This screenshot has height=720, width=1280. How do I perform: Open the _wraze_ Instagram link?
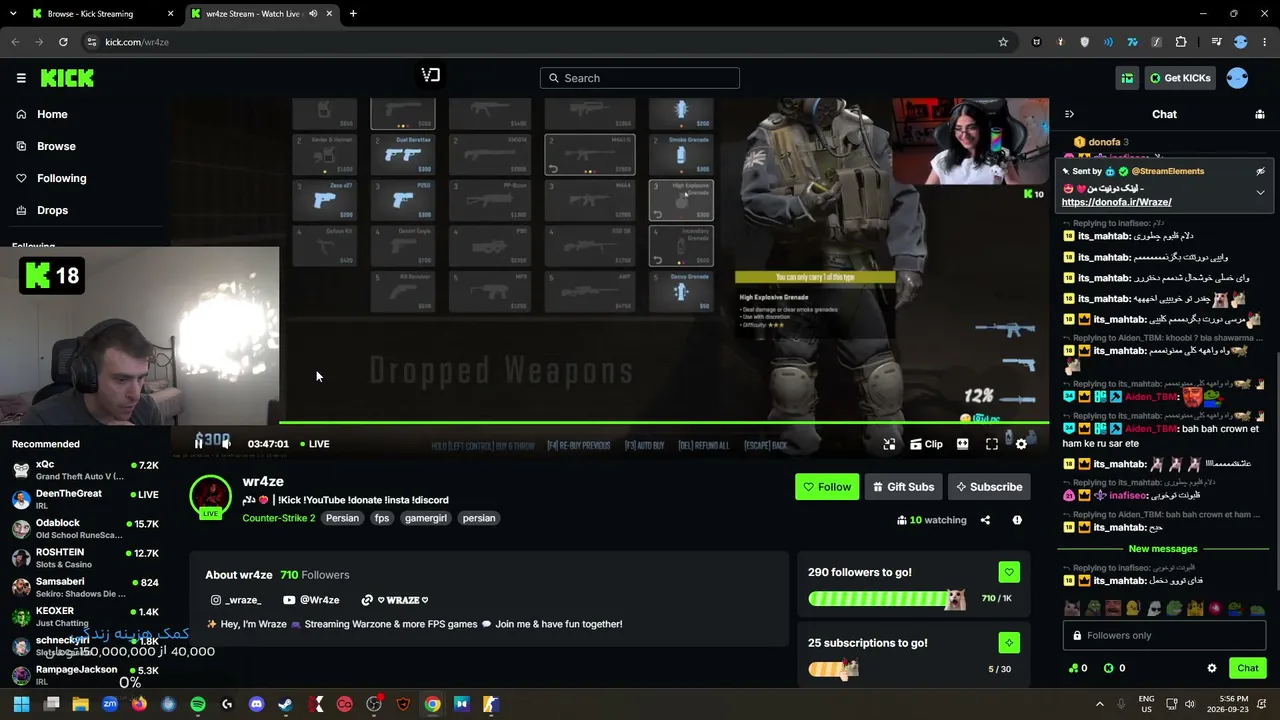click(x=236, y=600)
